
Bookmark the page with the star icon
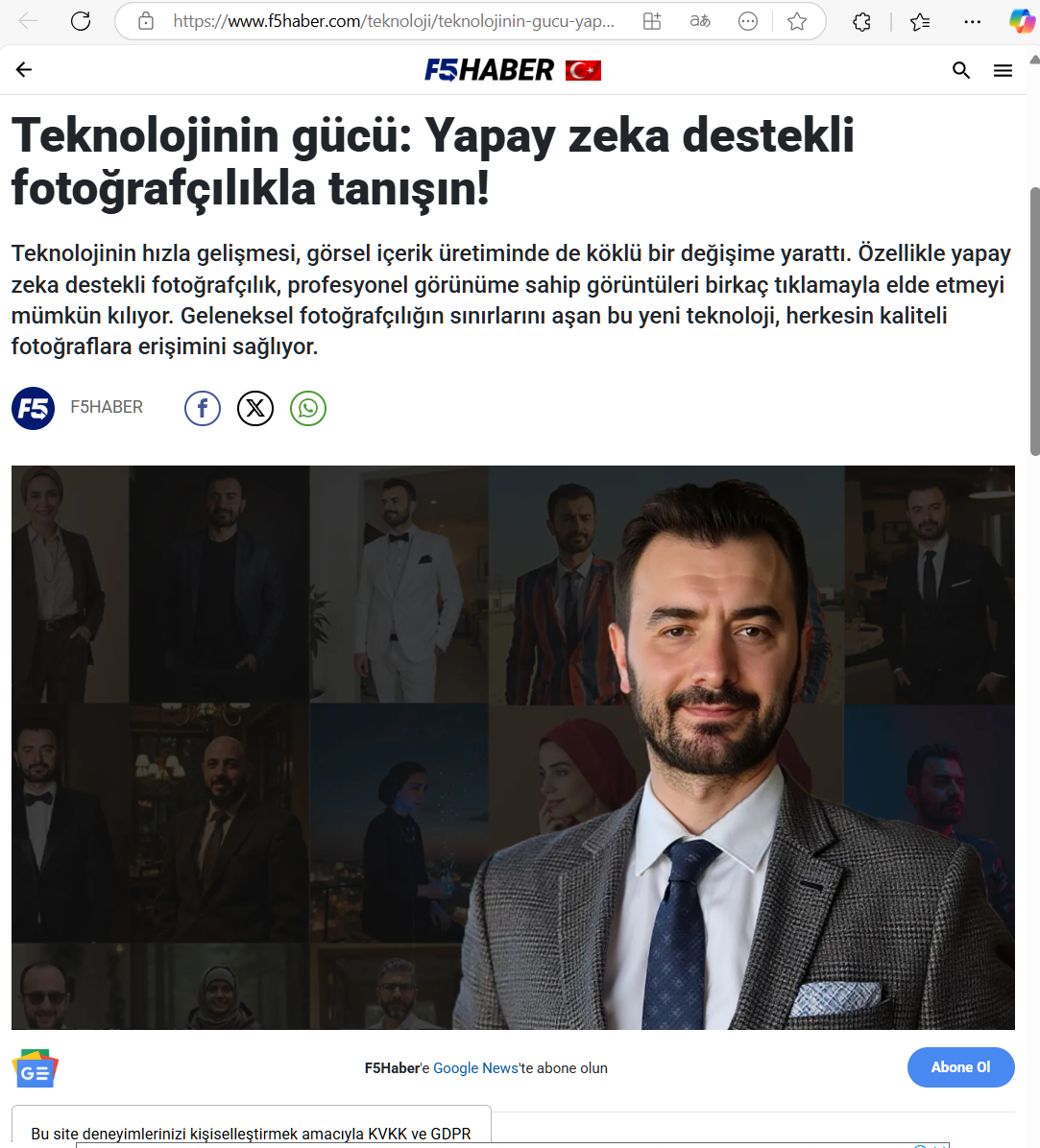(x=797, y=21)
